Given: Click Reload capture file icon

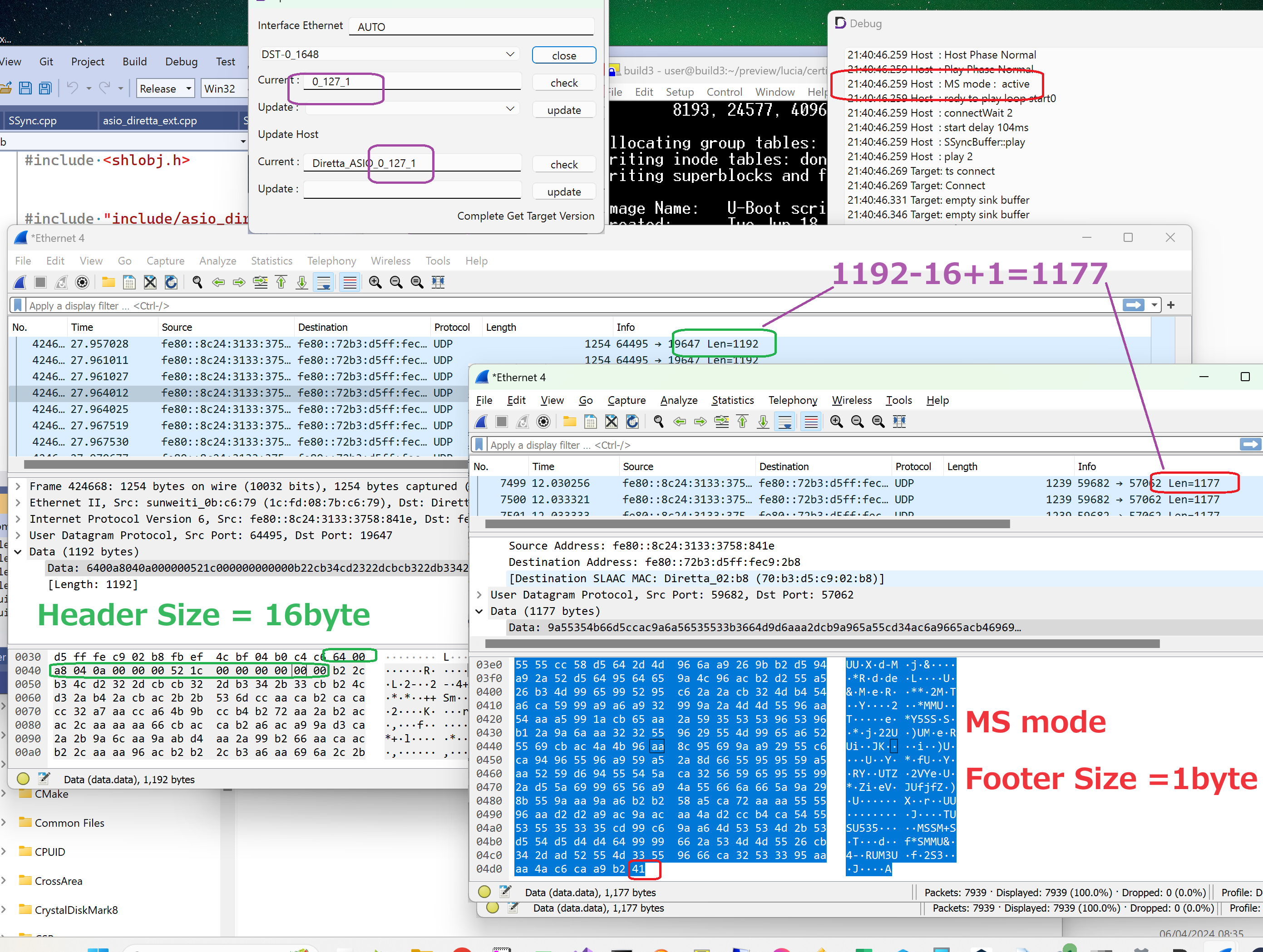Looking at the screenshot, I should point(632,422).
